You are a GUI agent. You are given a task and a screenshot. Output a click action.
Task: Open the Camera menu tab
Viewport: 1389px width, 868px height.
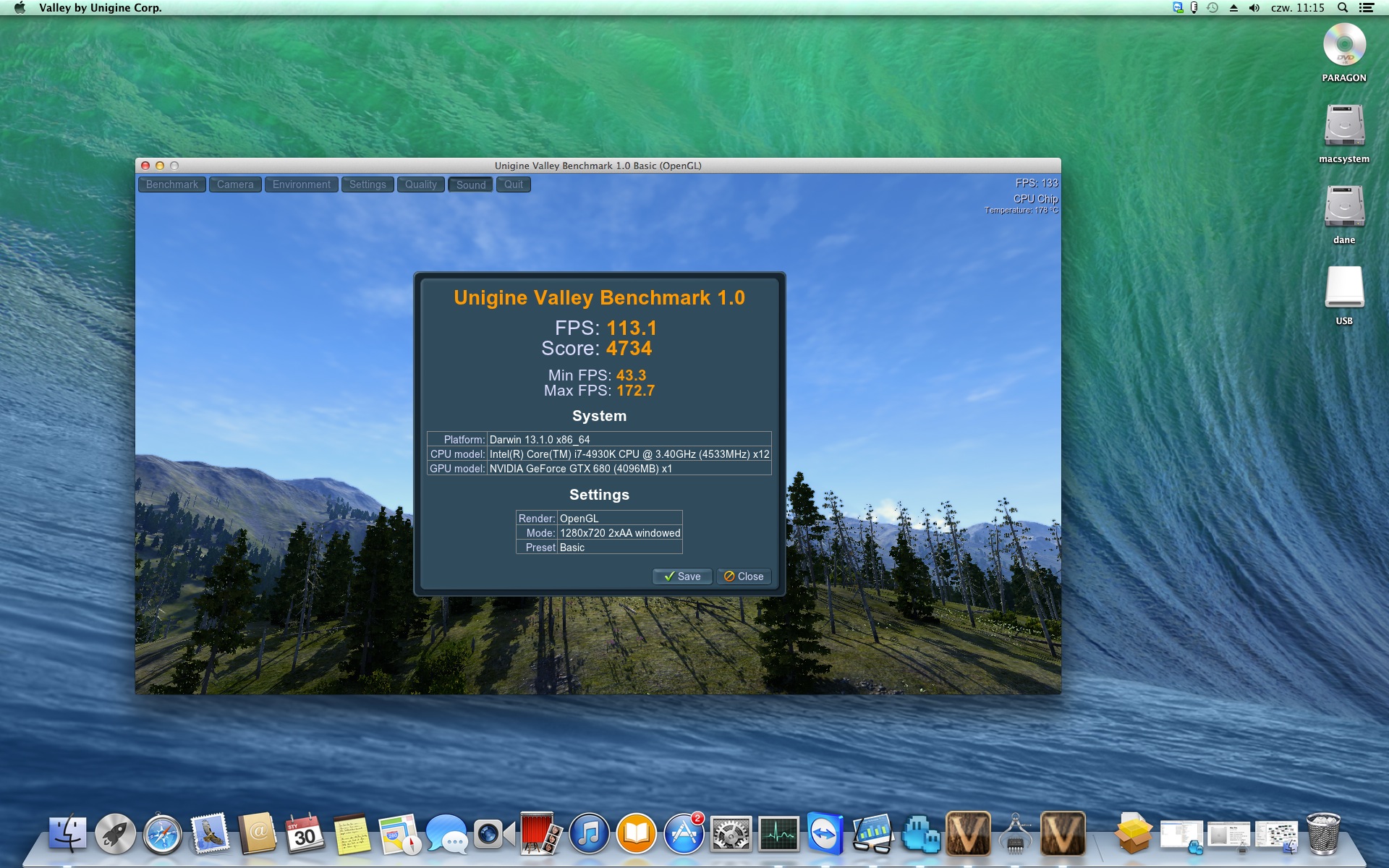235,184
